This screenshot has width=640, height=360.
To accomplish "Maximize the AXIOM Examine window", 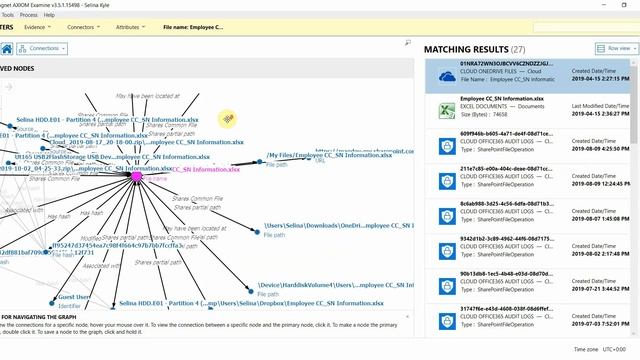I will coord(624,5).
